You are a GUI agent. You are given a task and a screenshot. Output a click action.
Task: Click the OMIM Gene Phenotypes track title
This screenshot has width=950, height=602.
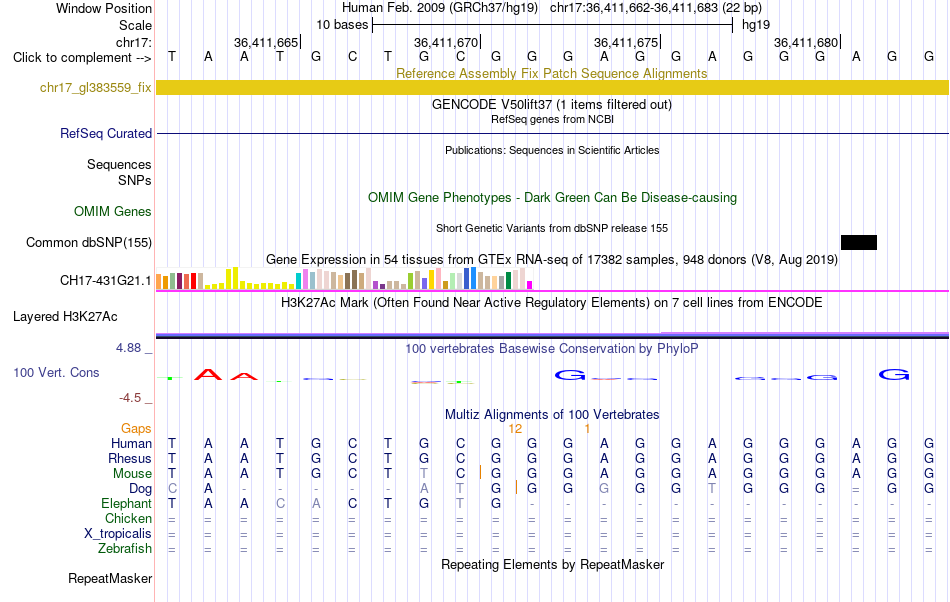point(552,197)
